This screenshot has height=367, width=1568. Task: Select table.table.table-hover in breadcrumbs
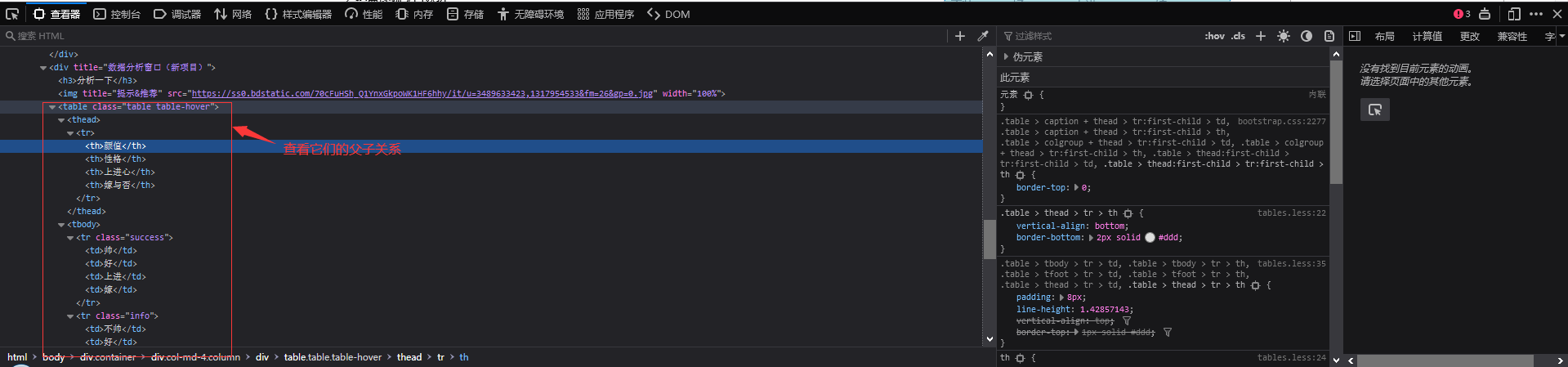(x=333, y=357)
